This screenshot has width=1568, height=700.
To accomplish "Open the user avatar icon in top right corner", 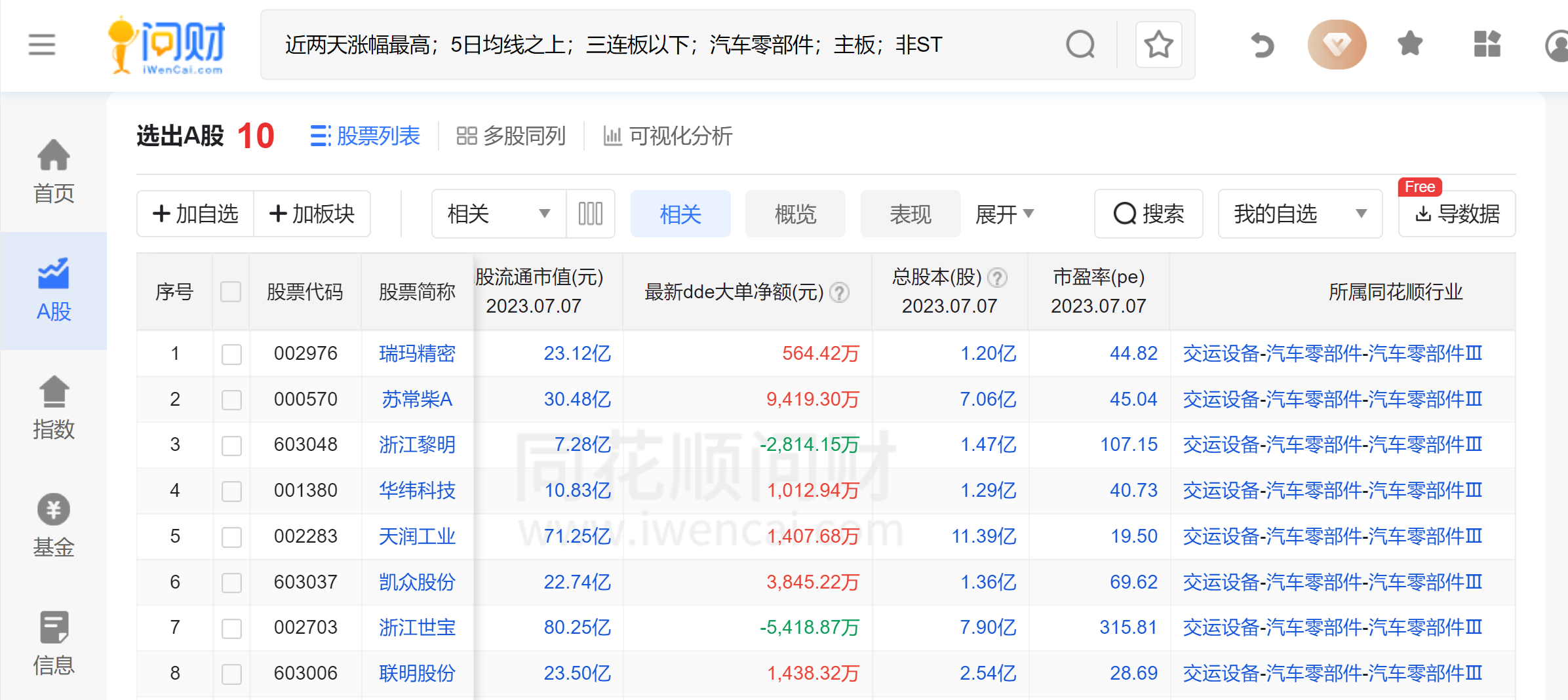I will [x=1558, y=44].
